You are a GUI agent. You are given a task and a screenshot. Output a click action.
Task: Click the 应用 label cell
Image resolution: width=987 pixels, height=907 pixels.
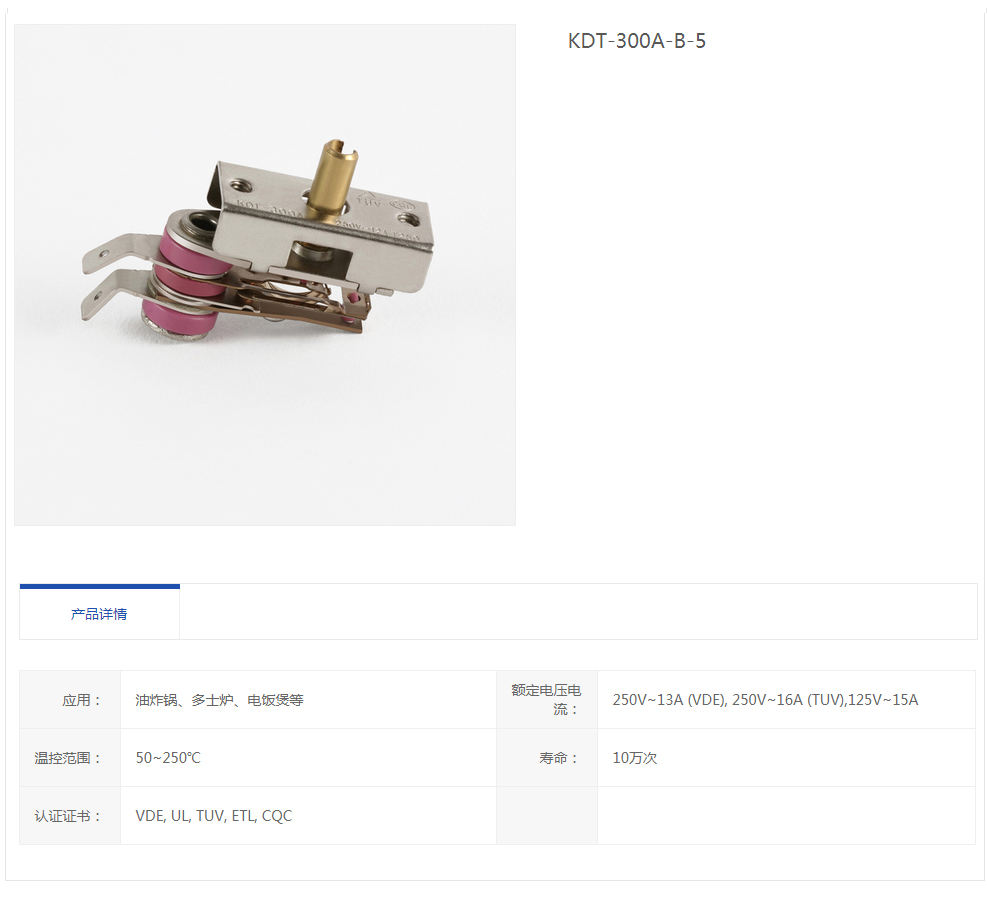pos(70,700)
